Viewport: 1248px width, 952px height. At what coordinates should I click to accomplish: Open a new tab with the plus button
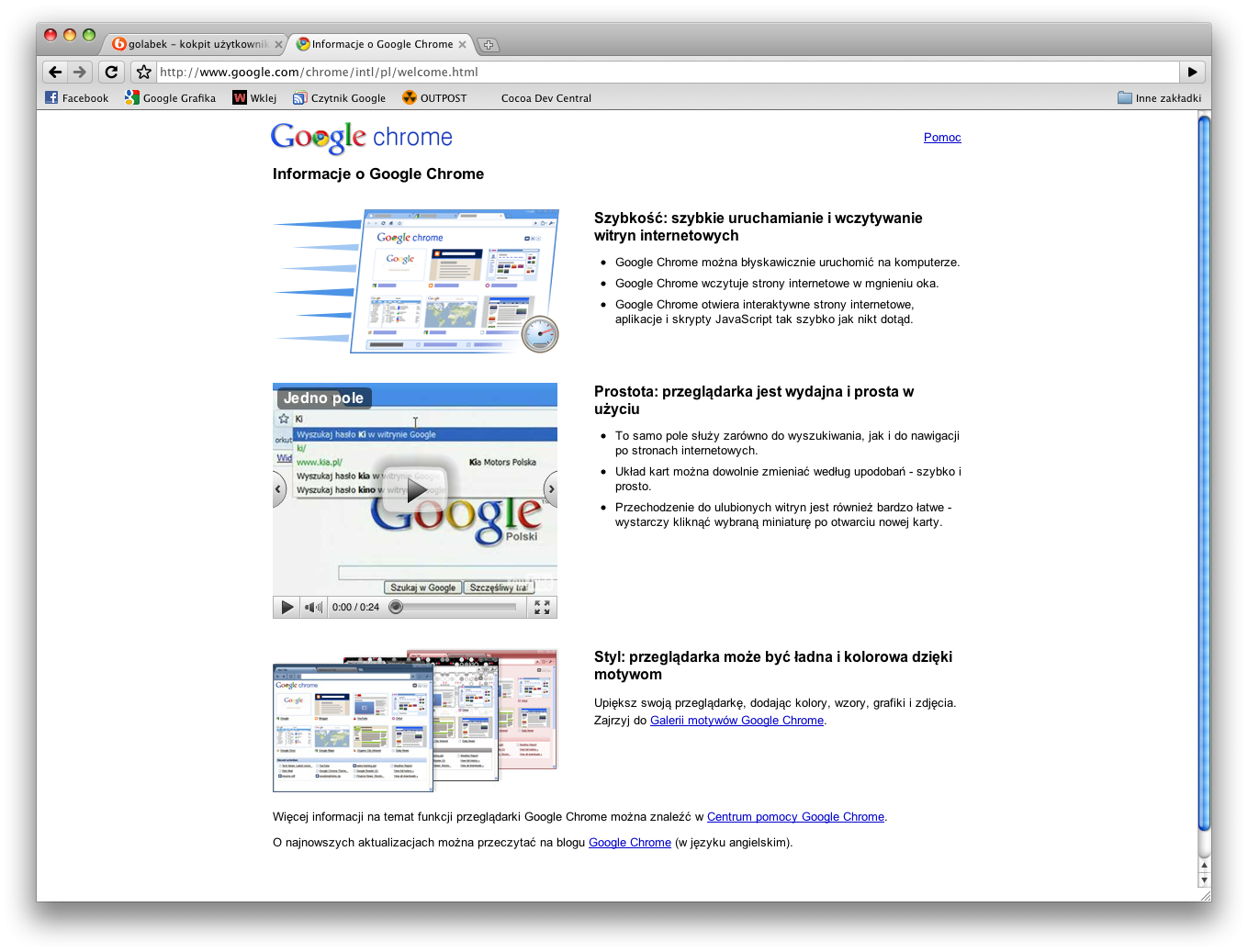click(489, 44)
